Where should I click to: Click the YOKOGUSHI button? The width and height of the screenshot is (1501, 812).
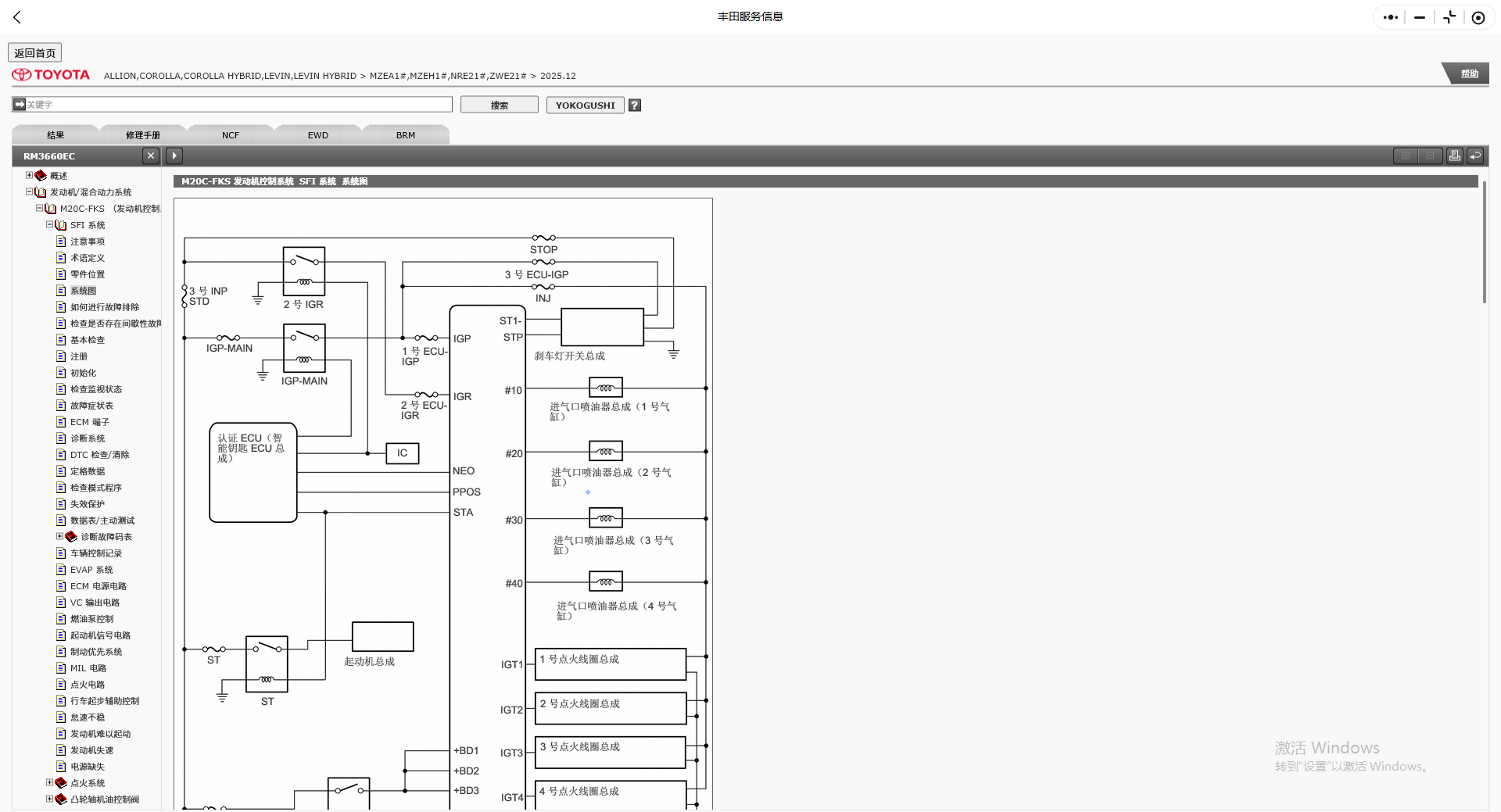tap(586, 105)
